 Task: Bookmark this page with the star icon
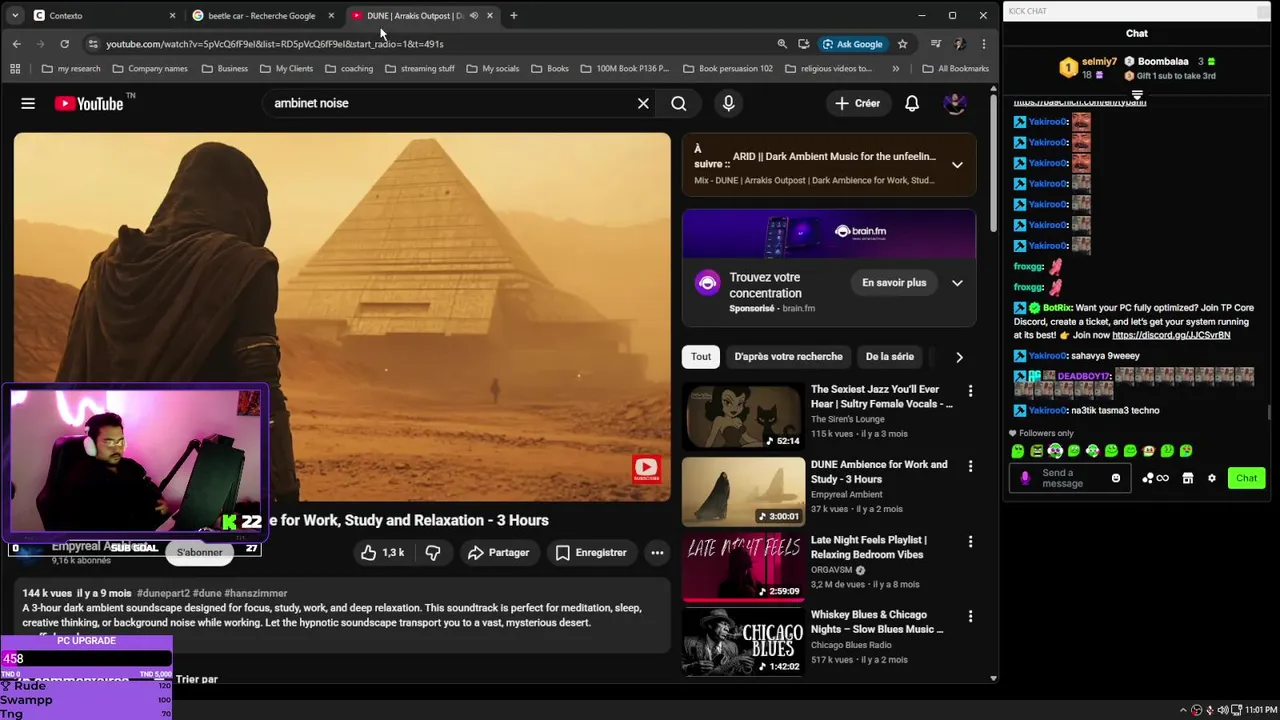click(902, 44)
